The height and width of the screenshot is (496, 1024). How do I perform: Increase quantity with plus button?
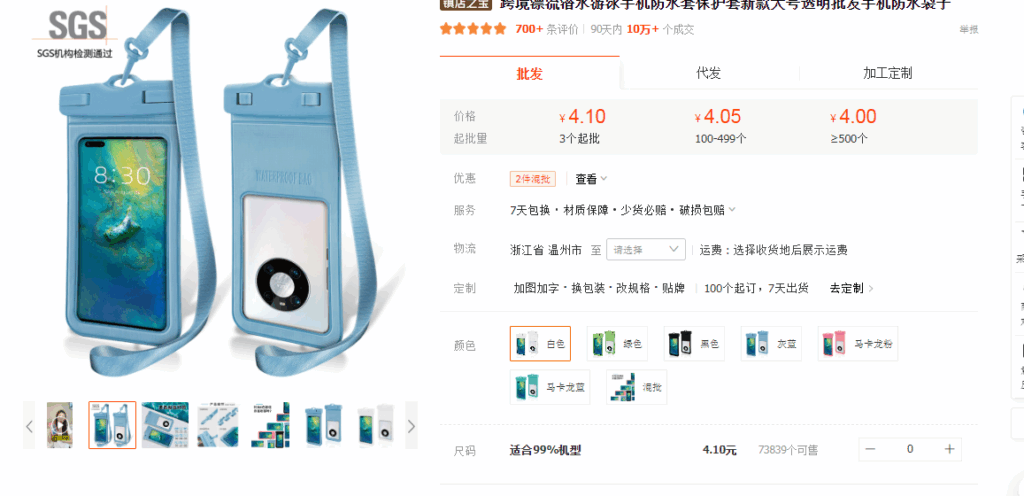tap(950, 449)
